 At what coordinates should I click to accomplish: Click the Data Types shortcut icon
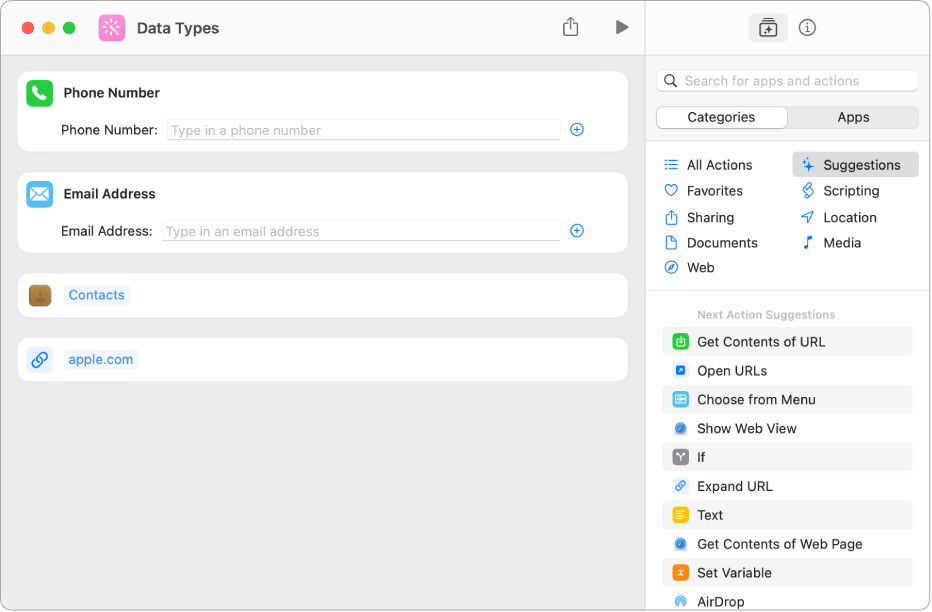tap(112, 28)
